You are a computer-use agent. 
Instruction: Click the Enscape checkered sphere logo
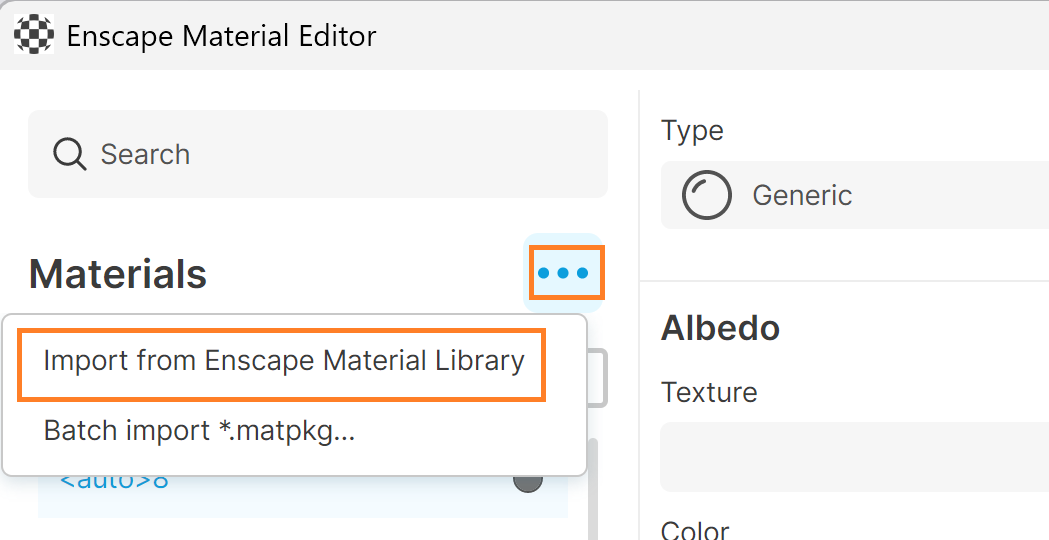tap(34, 35)
